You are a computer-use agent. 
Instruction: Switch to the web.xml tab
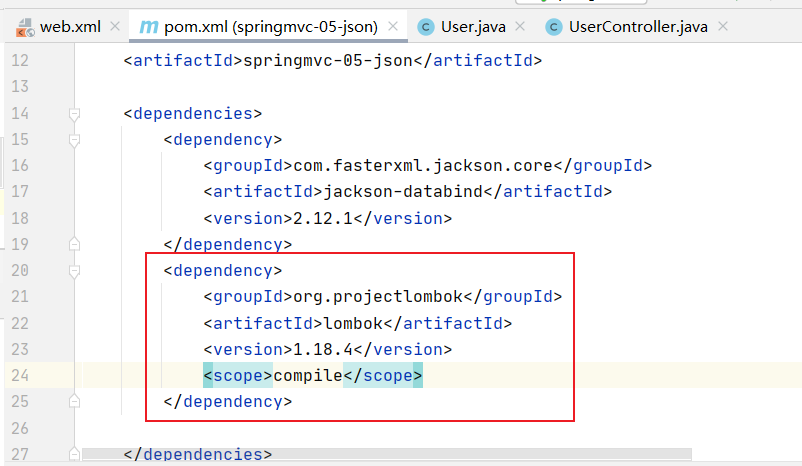click(69, 26)
